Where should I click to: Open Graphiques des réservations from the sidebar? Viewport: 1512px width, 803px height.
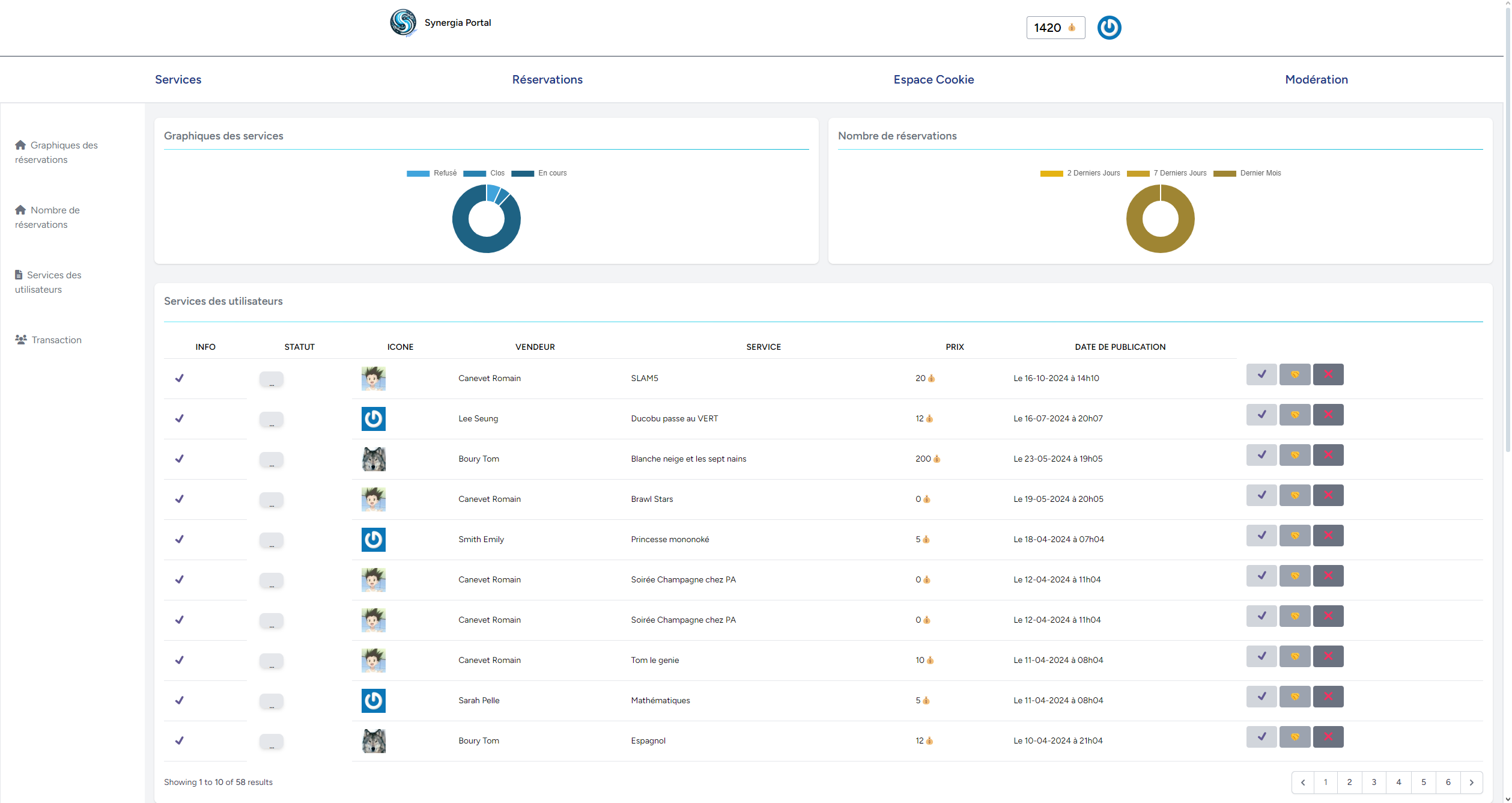[x=20, y=144]
